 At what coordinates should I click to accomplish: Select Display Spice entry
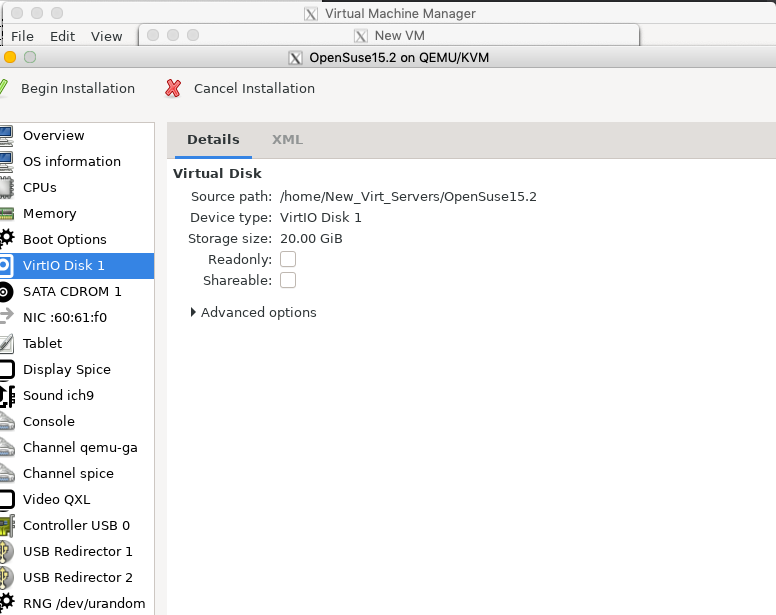[77, 370]
